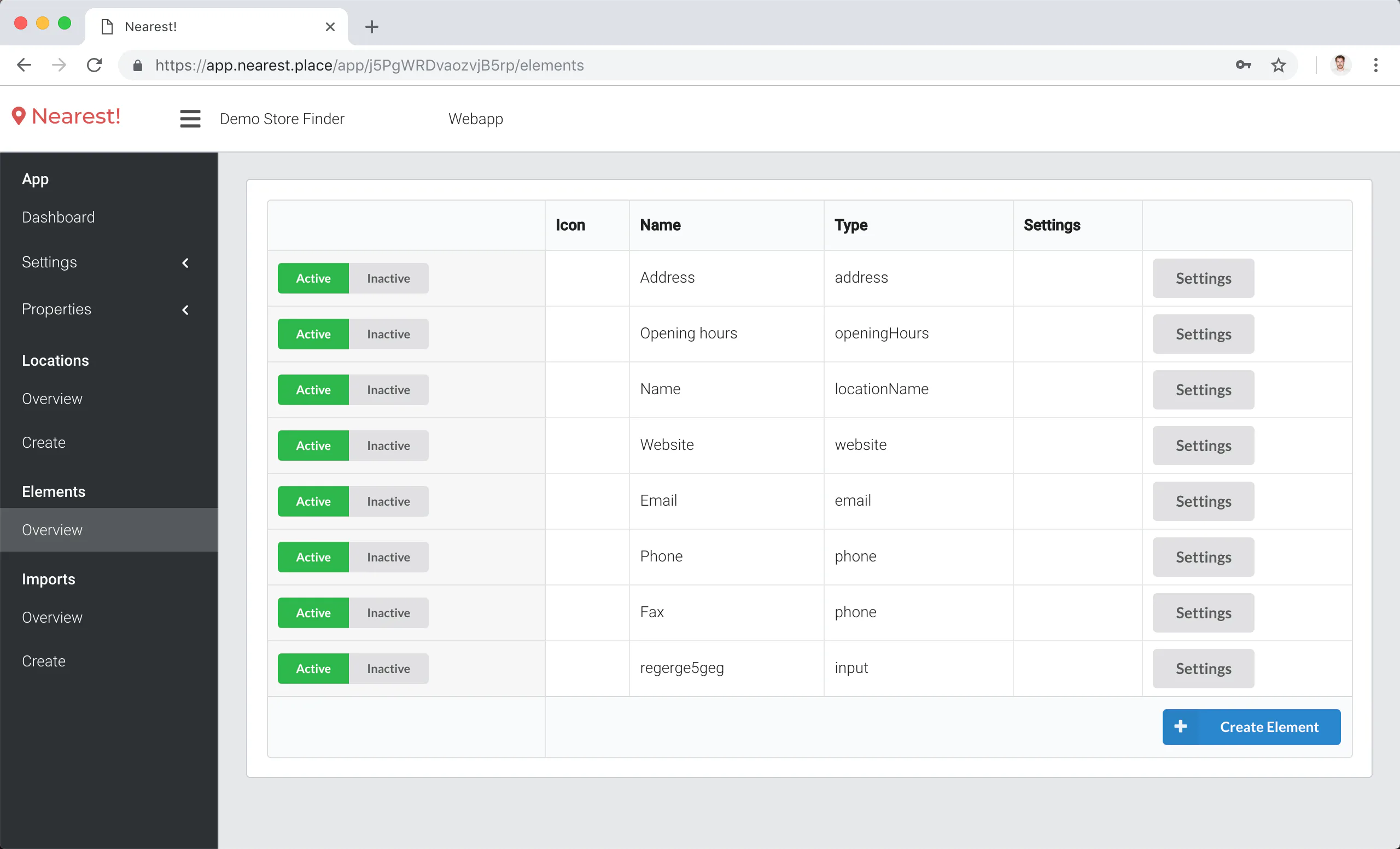
Task: Open Overview under Locations
Action: point(52,399)
